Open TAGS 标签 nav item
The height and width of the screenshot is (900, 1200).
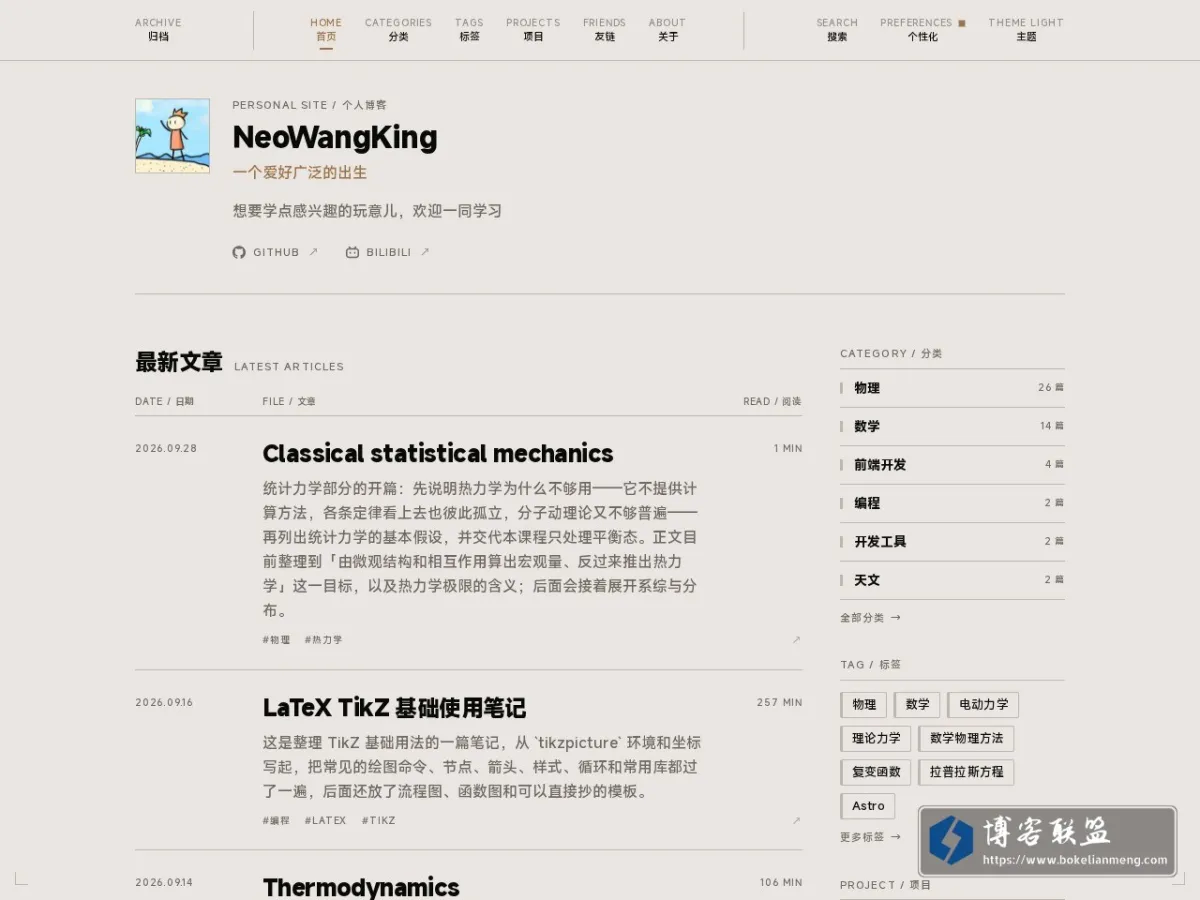click(x=469, y=29)
